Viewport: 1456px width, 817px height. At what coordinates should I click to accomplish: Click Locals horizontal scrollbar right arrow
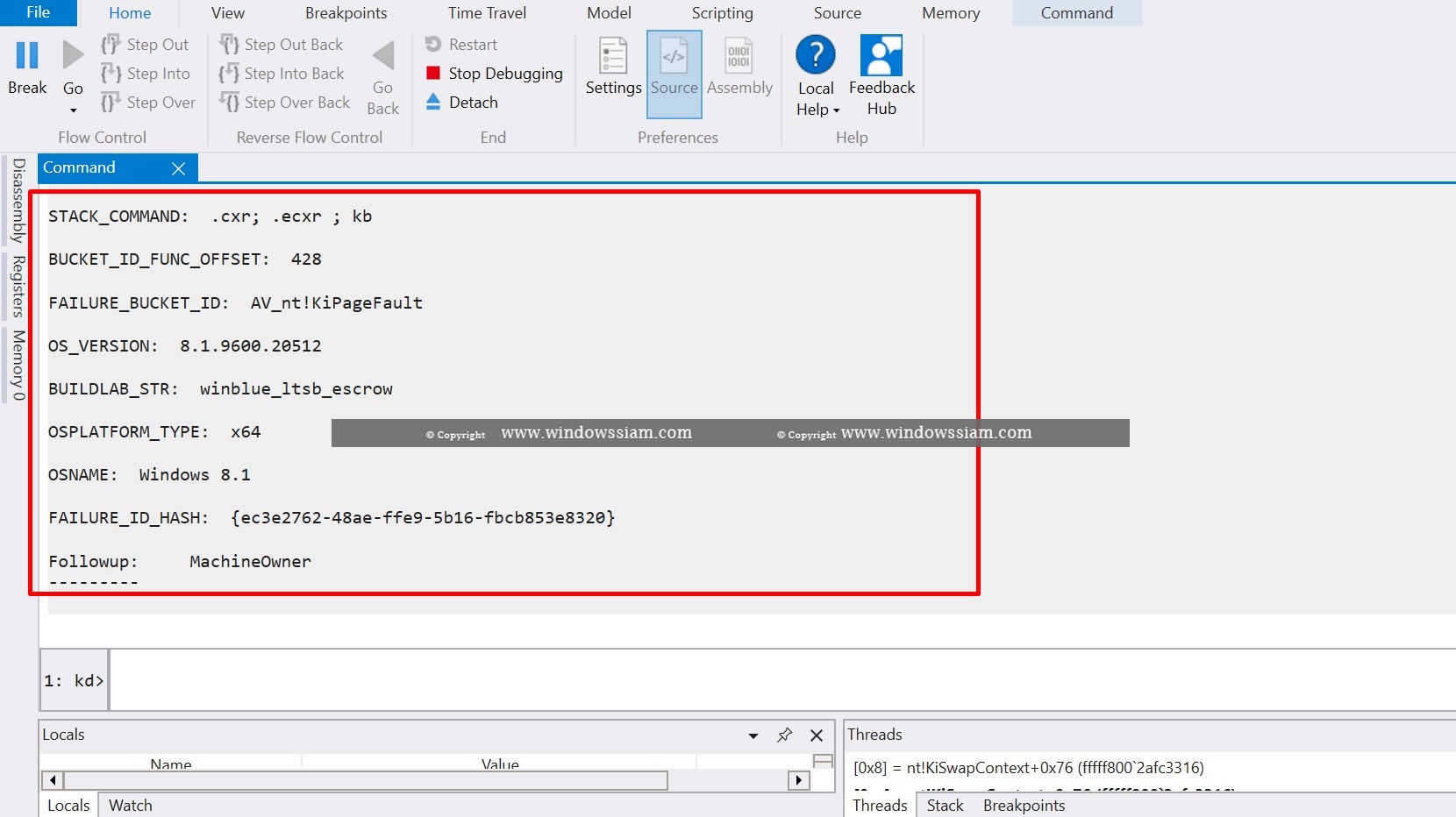pyautogui.click(x=798, y=780)
